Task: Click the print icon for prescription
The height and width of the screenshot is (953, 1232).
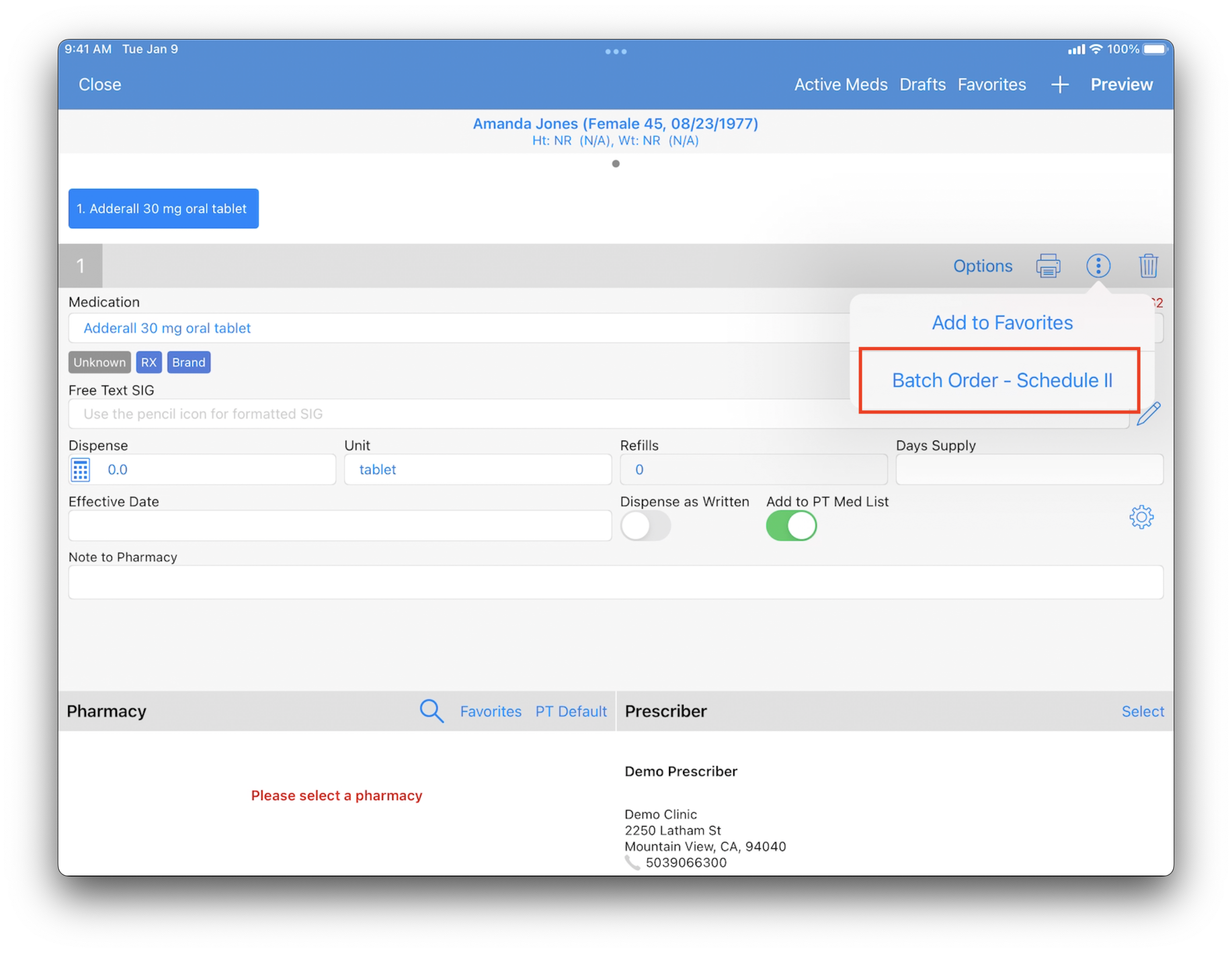Action: (x=1048, y=265)
